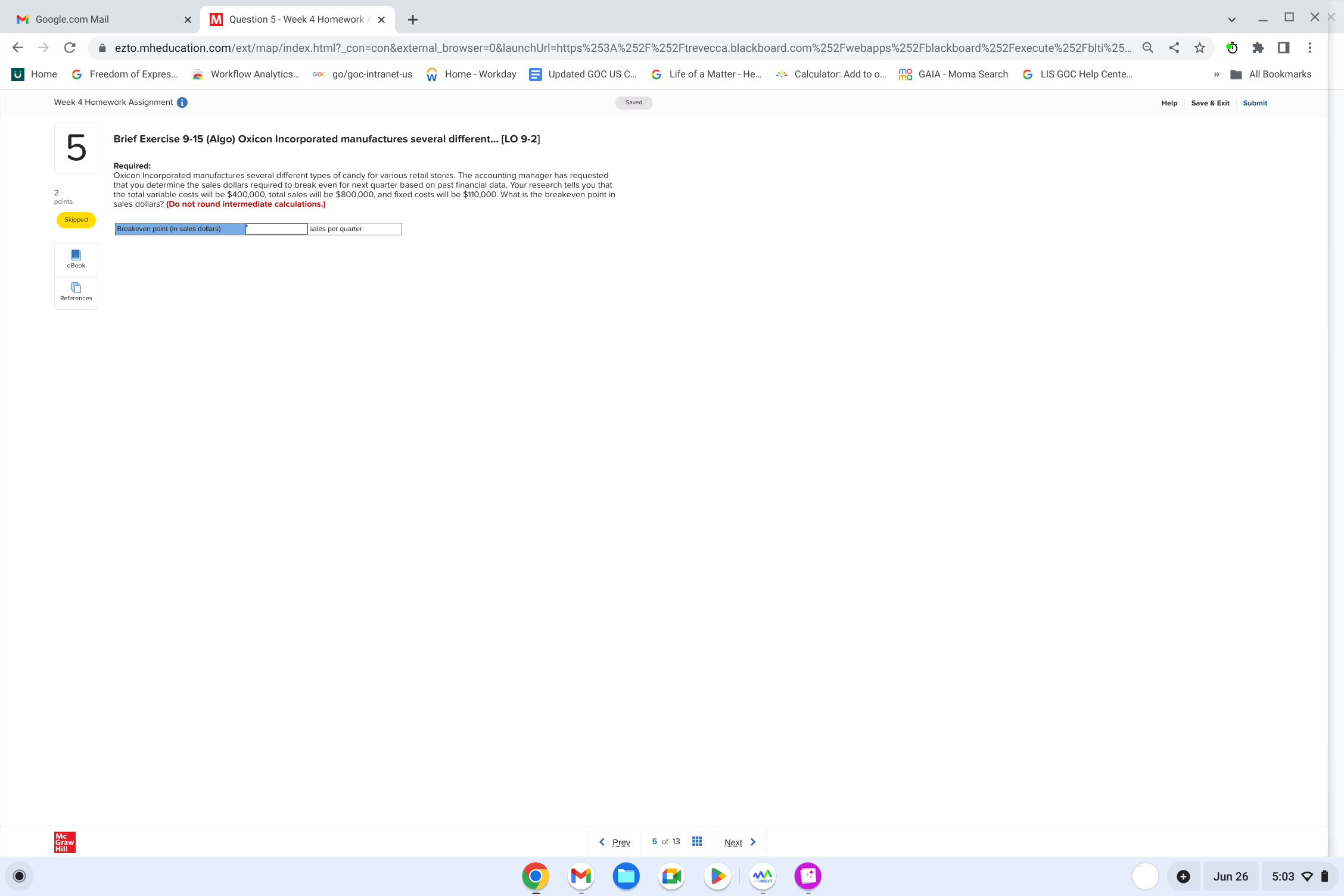Screen dimensions: 1344x896
Task: Open Chrome's three-dot menu
Action: click(1309, 48)
